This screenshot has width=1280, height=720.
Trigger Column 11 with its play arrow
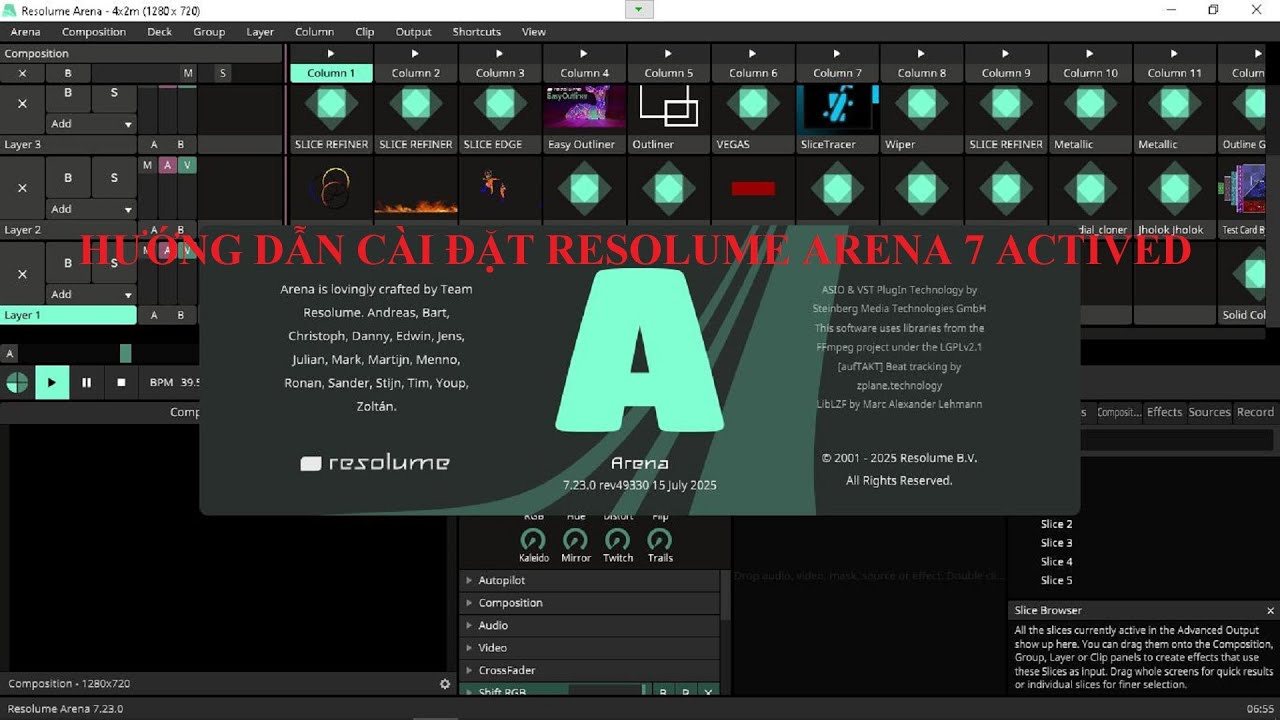1174,53
